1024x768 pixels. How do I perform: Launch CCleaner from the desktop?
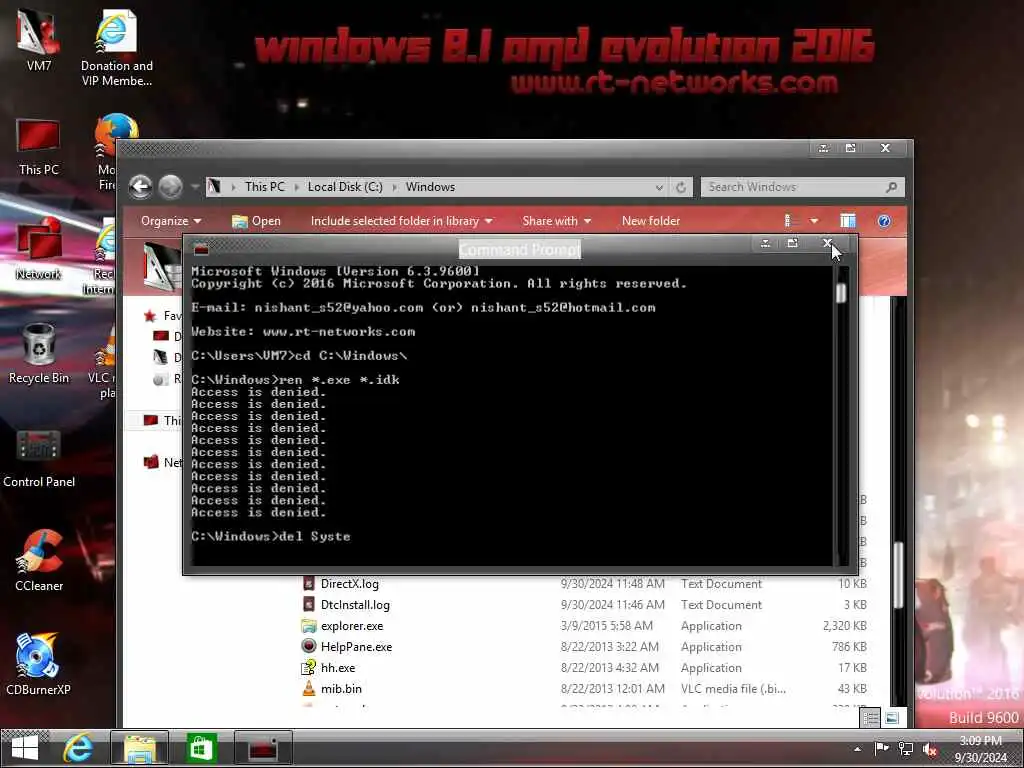click(x=39, y=560)
